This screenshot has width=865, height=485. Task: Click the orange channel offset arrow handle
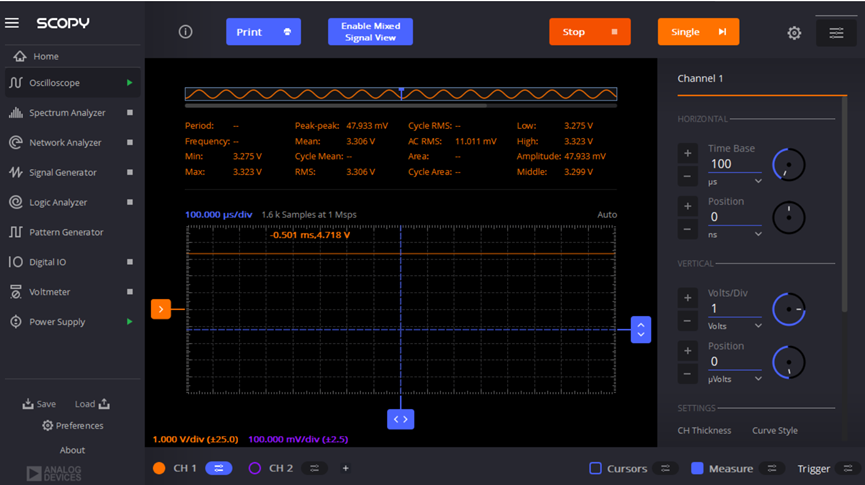click(161, 309)
